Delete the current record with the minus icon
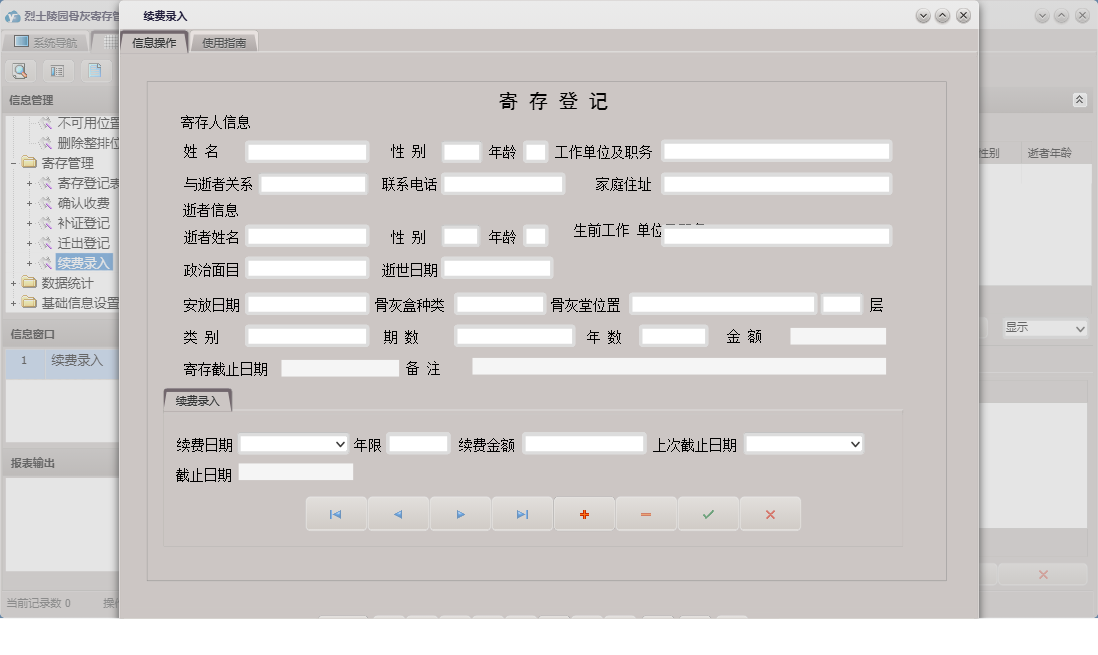 click(x=646, y=513)
